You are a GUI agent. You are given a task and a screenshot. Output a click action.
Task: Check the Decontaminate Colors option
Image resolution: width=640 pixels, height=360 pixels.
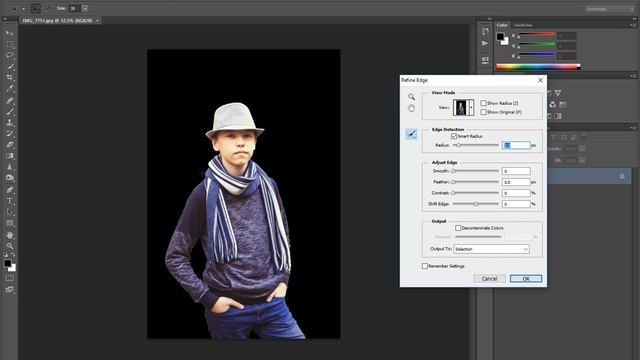pyautogui.click(x=458, y=228)
